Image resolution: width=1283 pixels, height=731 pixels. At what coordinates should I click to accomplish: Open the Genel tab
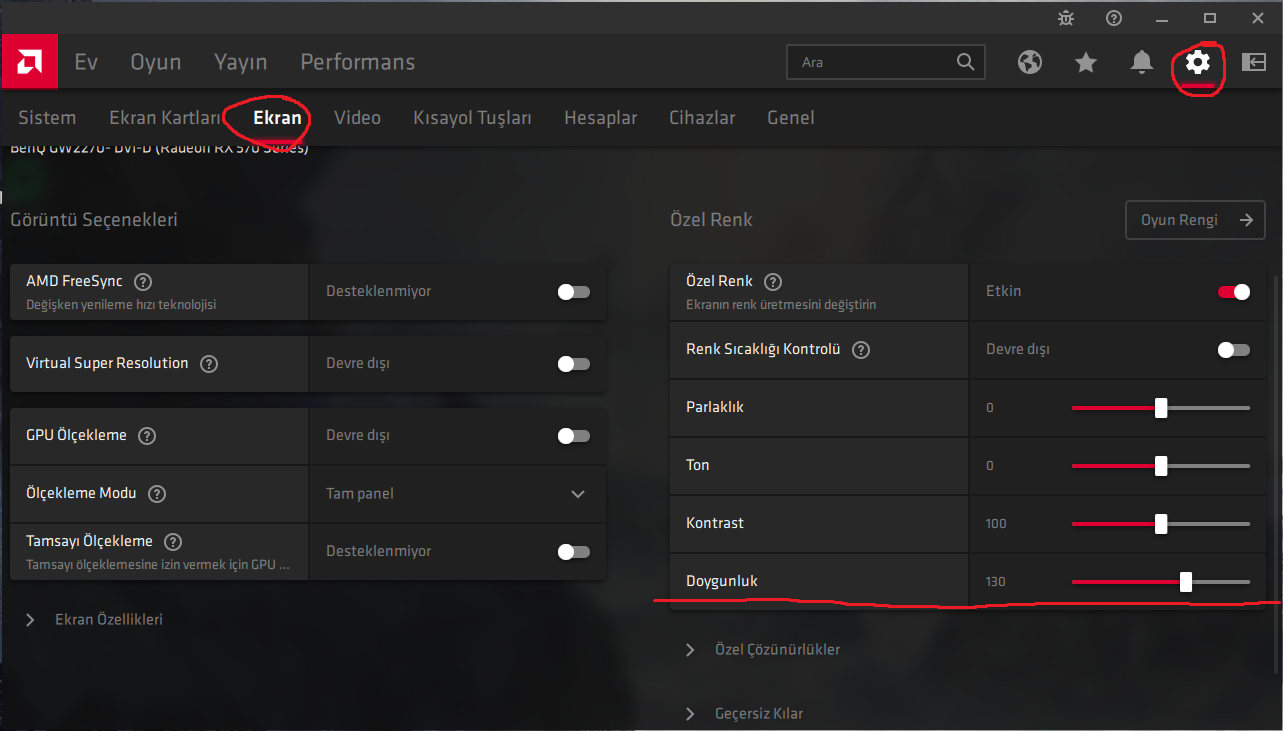coord(791,118)
